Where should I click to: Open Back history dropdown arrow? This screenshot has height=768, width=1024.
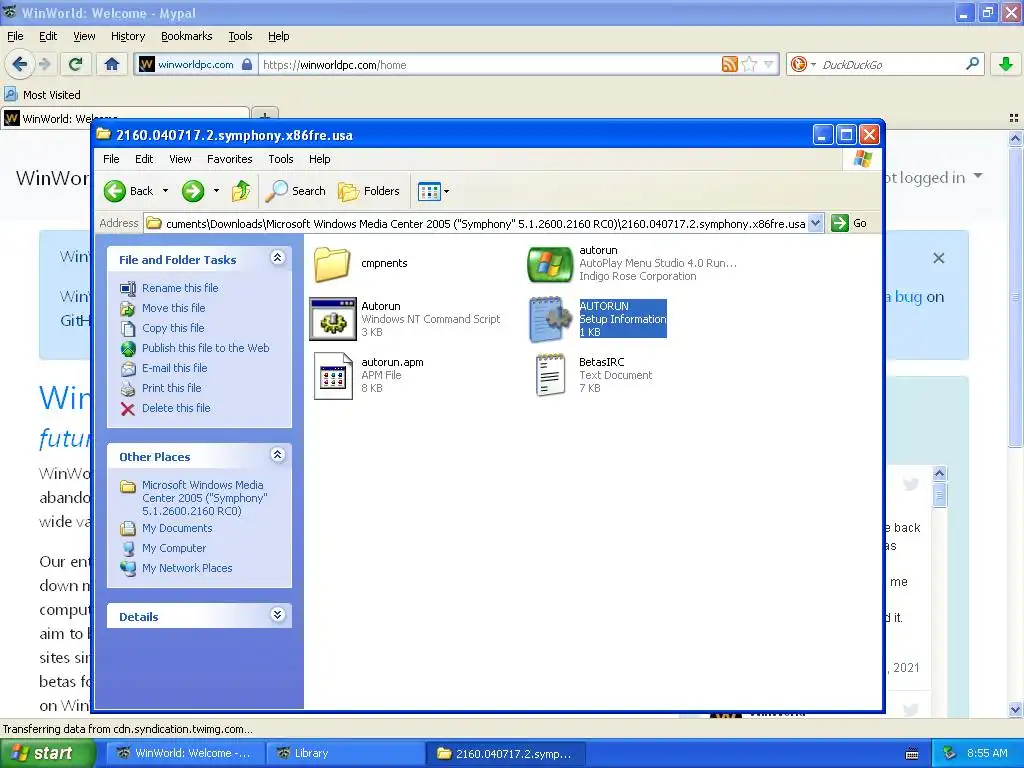(x=166, y=191)
